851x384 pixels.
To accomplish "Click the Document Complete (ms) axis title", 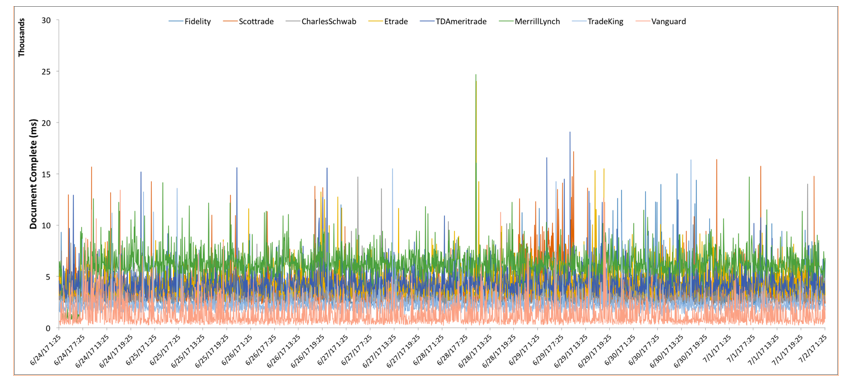I will (x=33, y=174).
